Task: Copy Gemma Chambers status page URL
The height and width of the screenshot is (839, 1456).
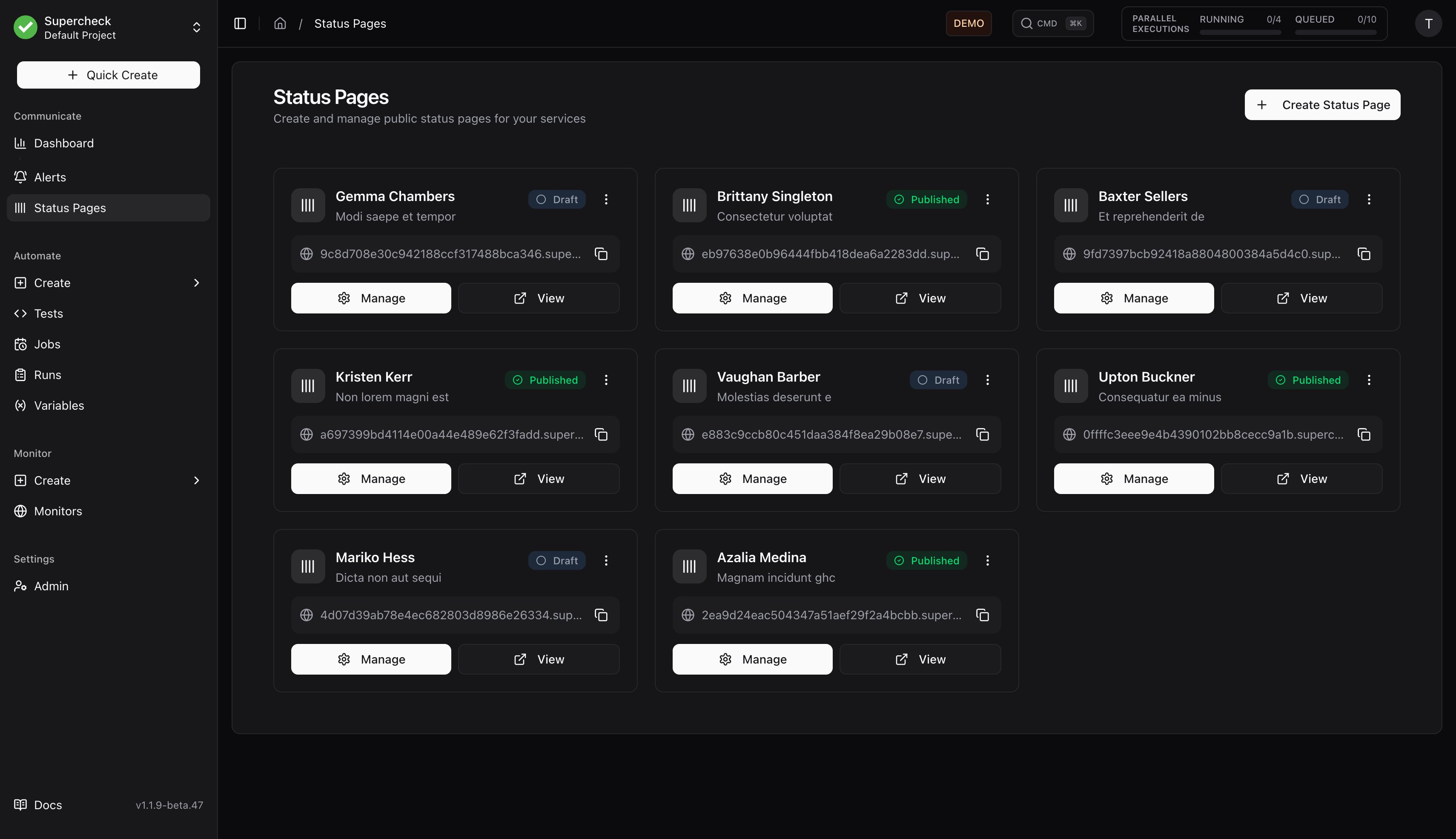Action: click(x=601, y=253)
